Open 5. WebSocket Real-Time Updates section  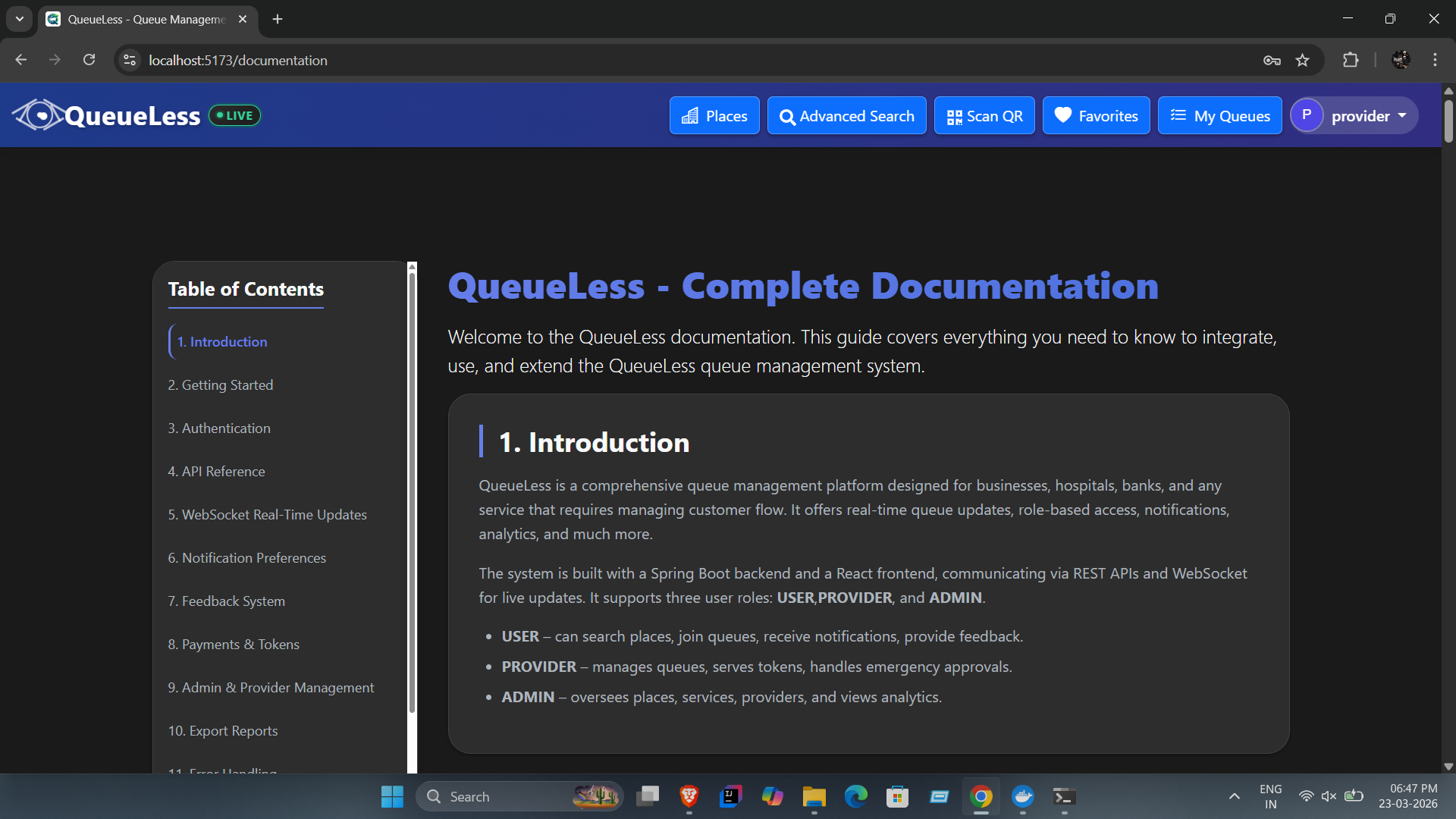coord(268,515)
